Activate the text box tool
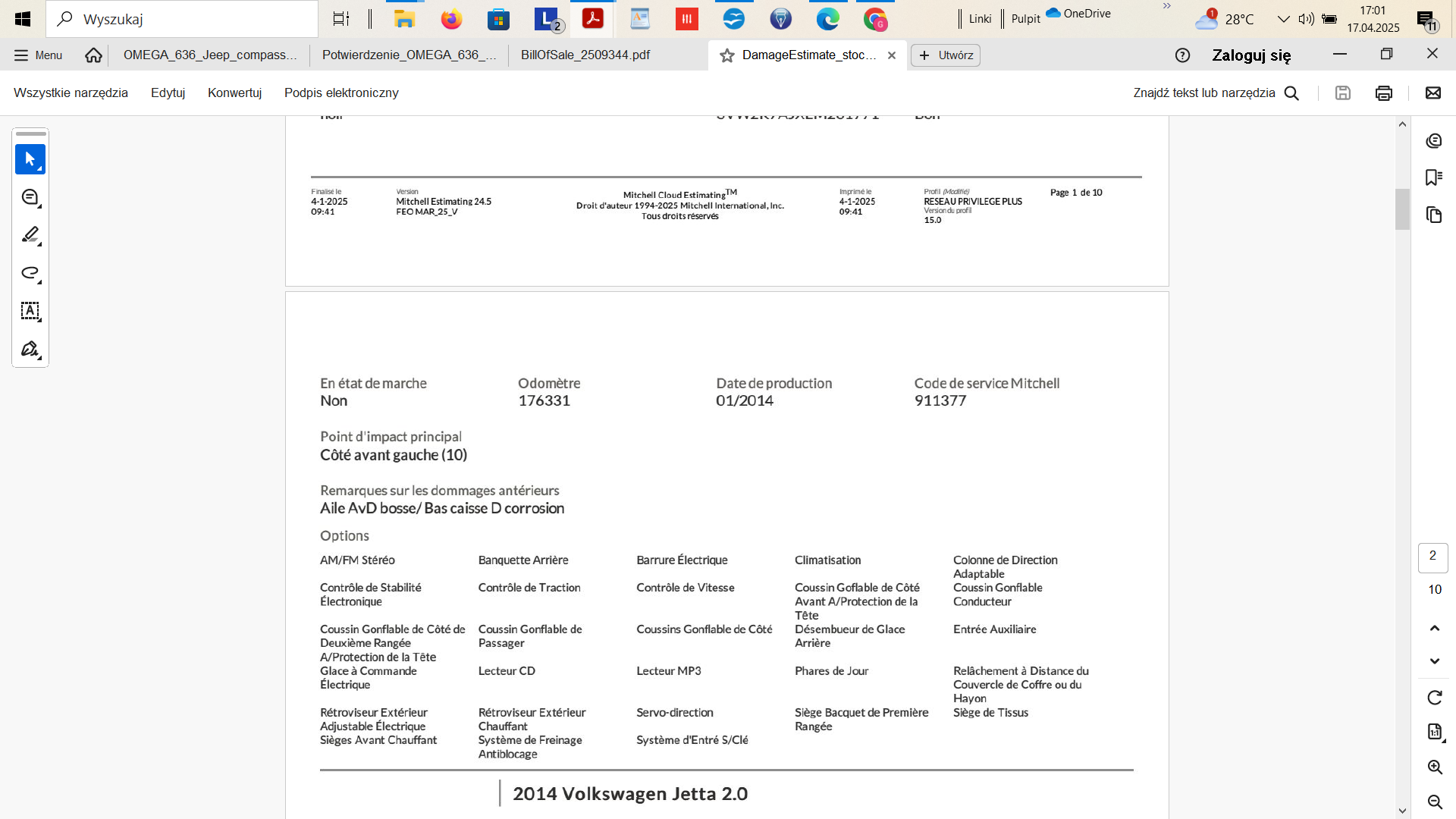The image size is (1456, 819). (30, 311)
